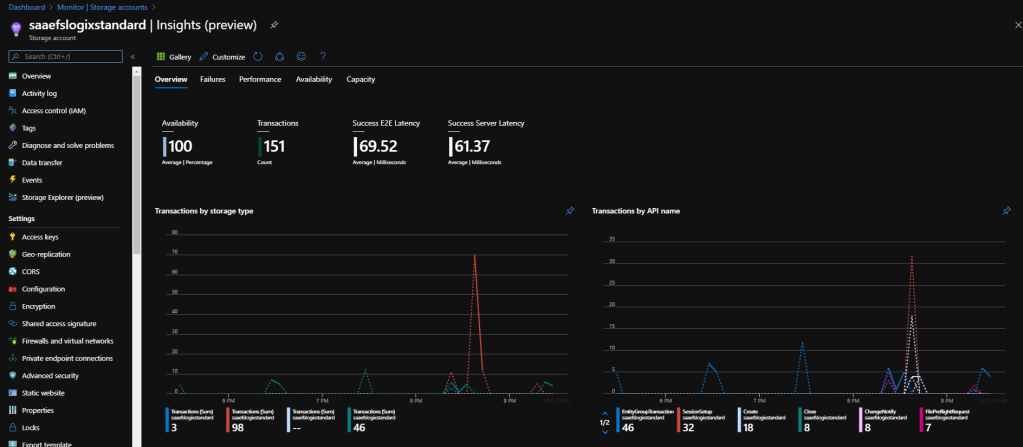Open the Access keys setting

coord(40,237)
